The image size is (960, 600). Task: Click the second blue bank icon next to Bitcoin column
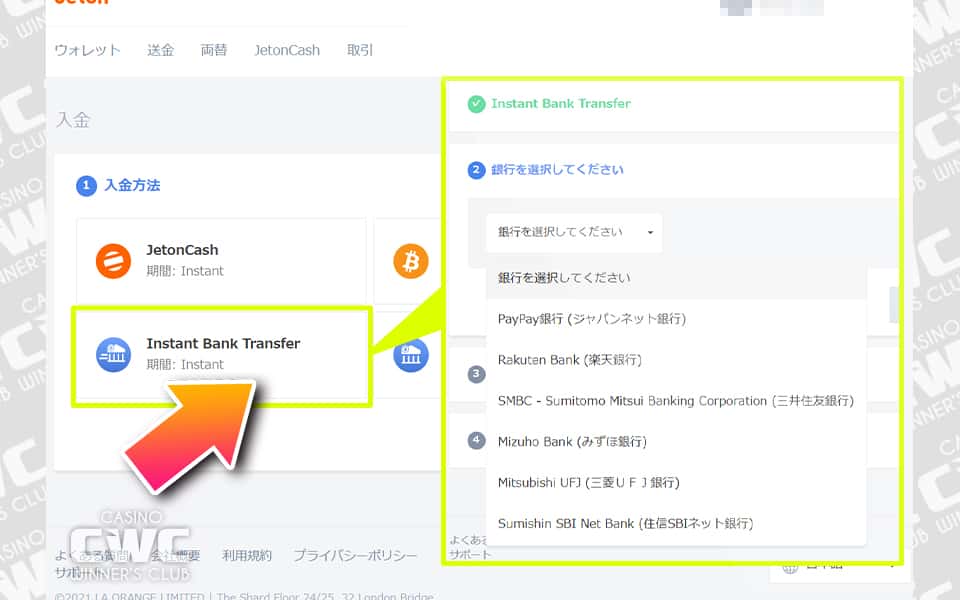coord(411,354)
